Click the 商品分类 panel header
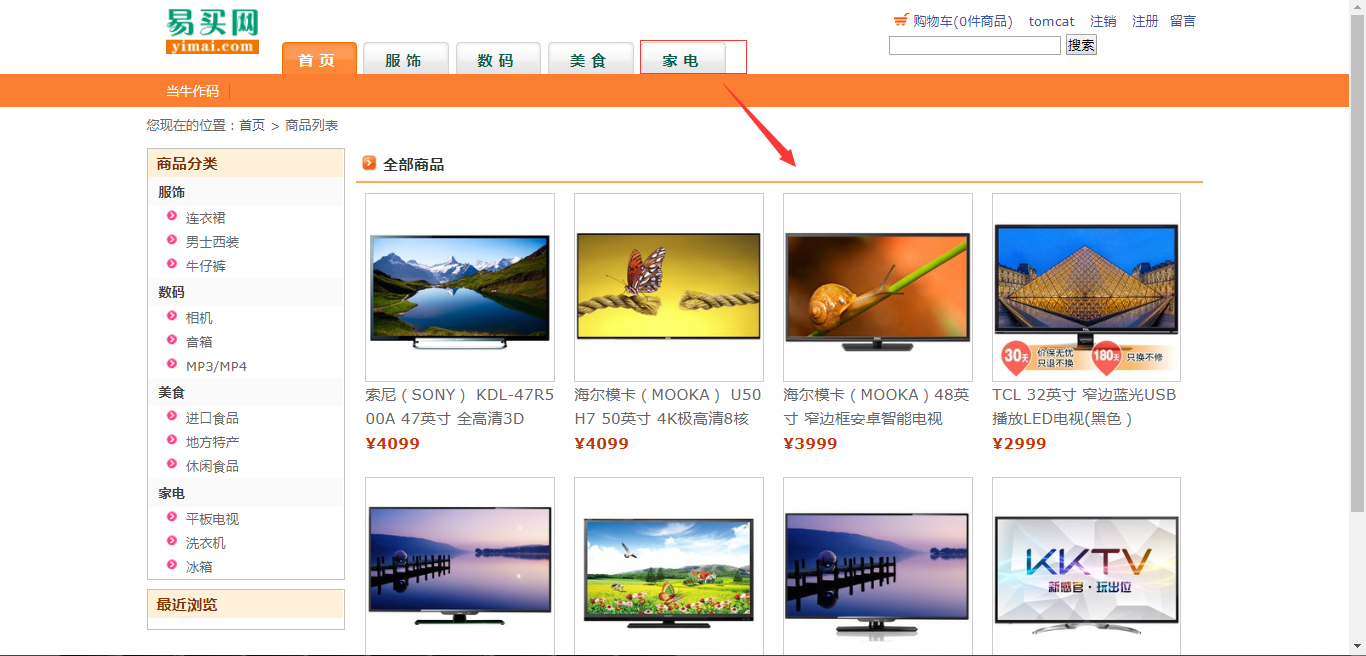 pyautogui.click(x=246, y=164)
